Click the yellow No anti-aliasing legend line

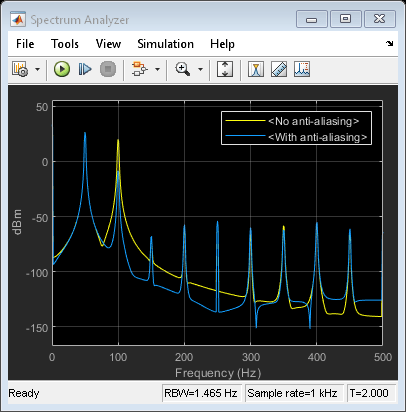(245, 121)
